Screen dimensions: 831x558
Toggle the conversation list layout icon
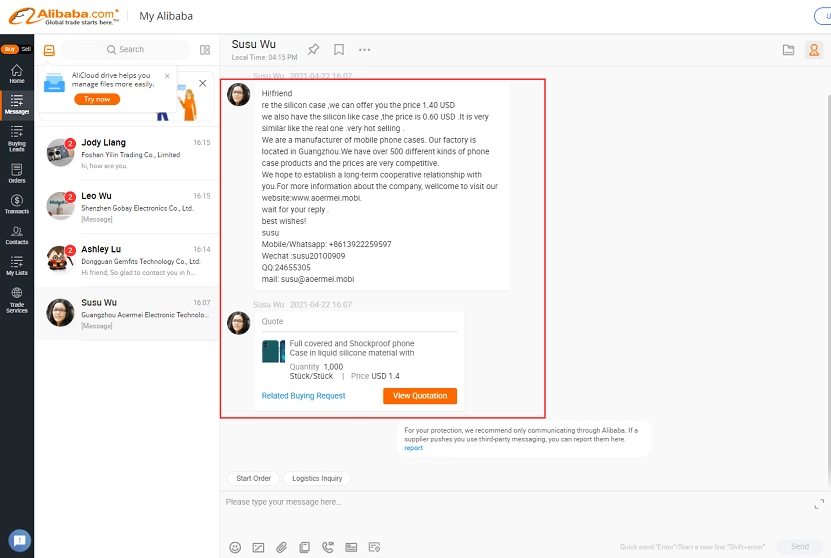coord(205,50)
